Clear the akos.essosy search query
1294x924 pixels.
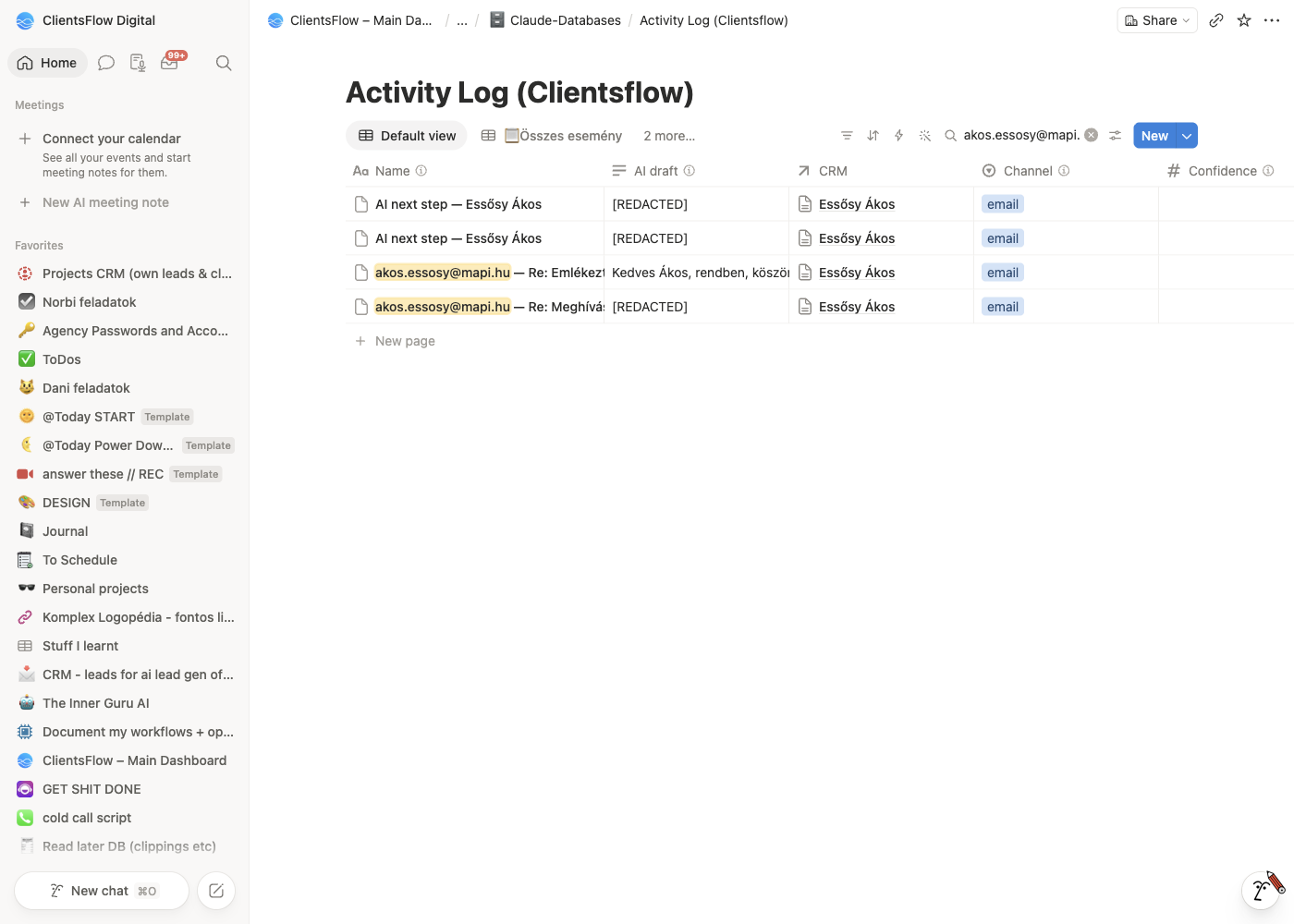point(1092,135)
